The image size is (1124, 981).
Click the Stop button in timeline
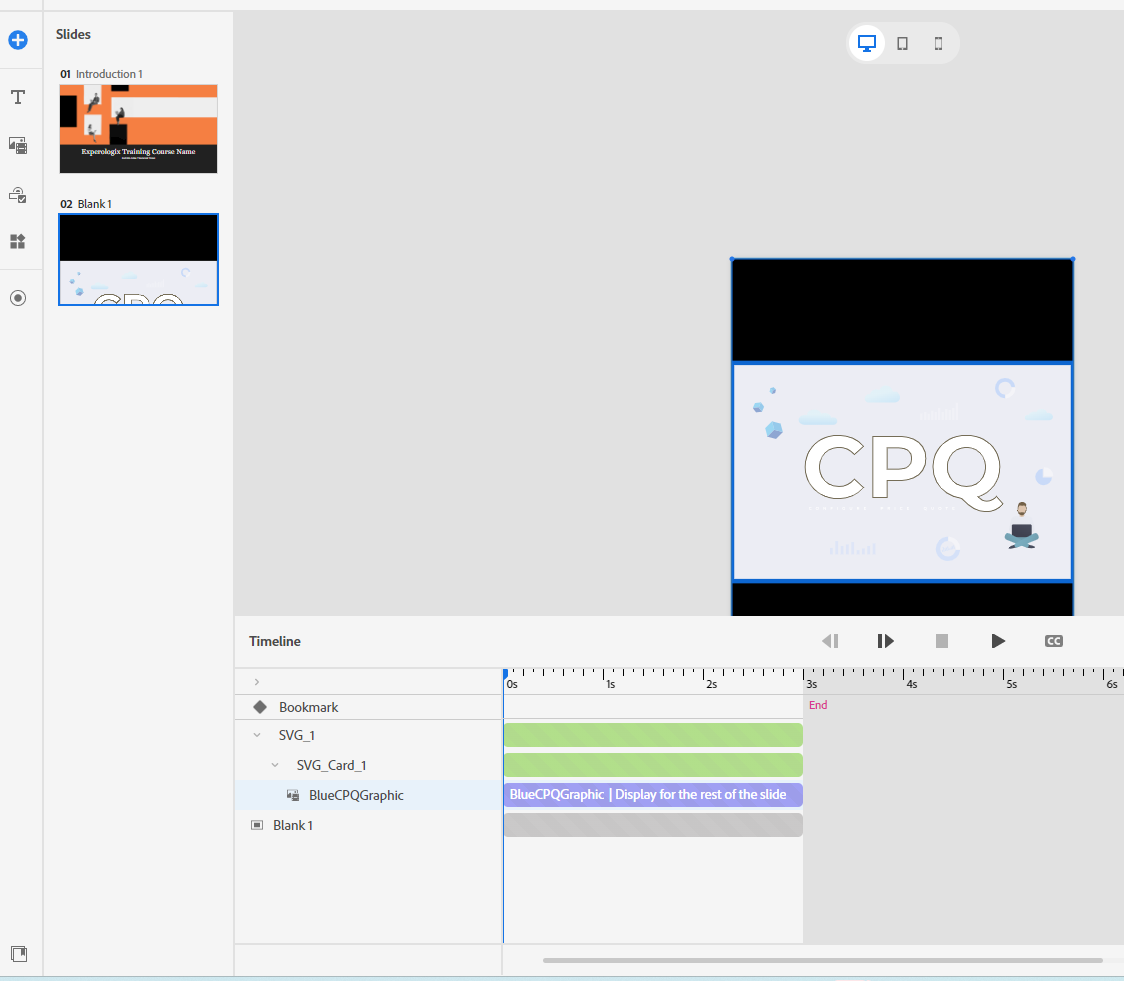(941, 641)
